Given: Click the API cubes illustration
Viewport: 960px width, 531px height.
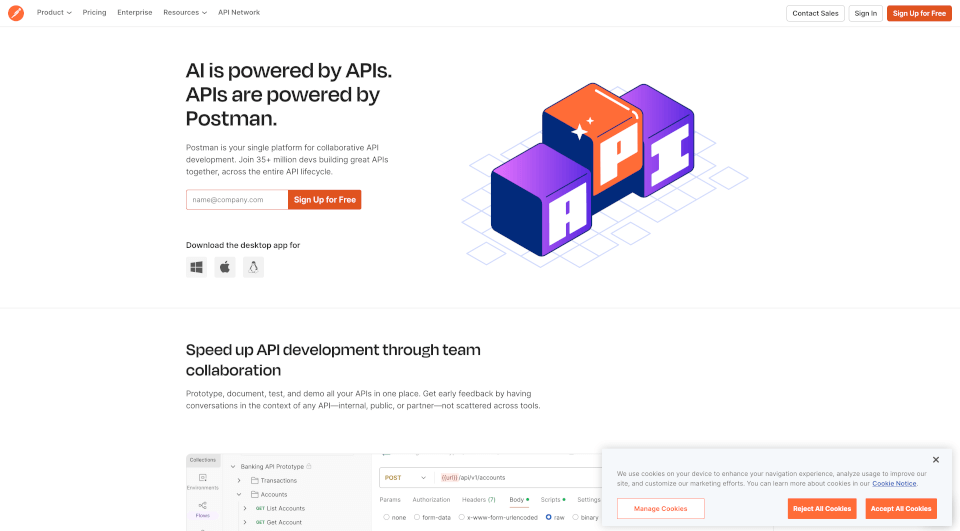Looking at the screenshot, I should click(x=605, y=175).
